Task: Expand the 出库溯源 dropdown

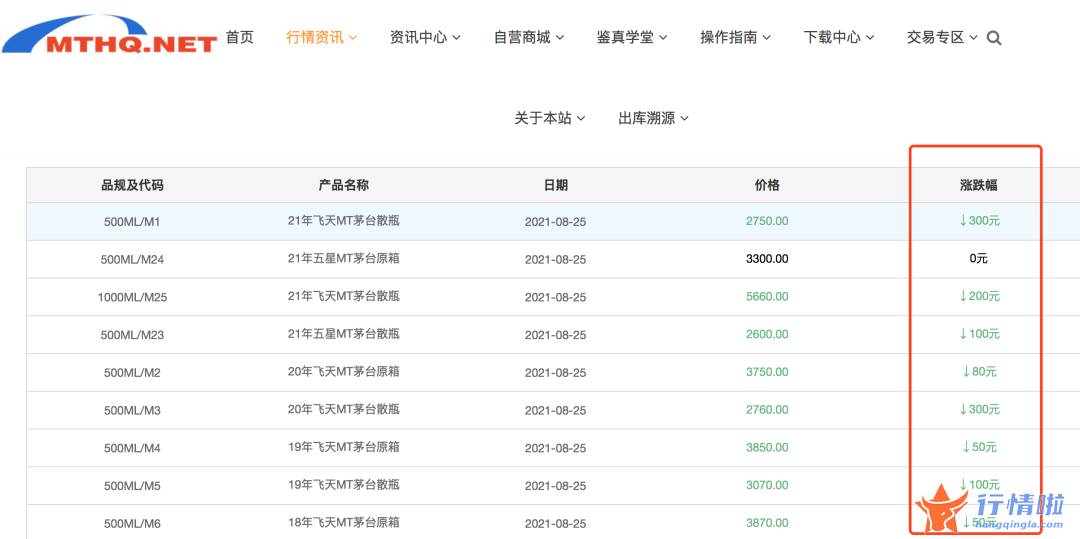Action: (653, 118)
